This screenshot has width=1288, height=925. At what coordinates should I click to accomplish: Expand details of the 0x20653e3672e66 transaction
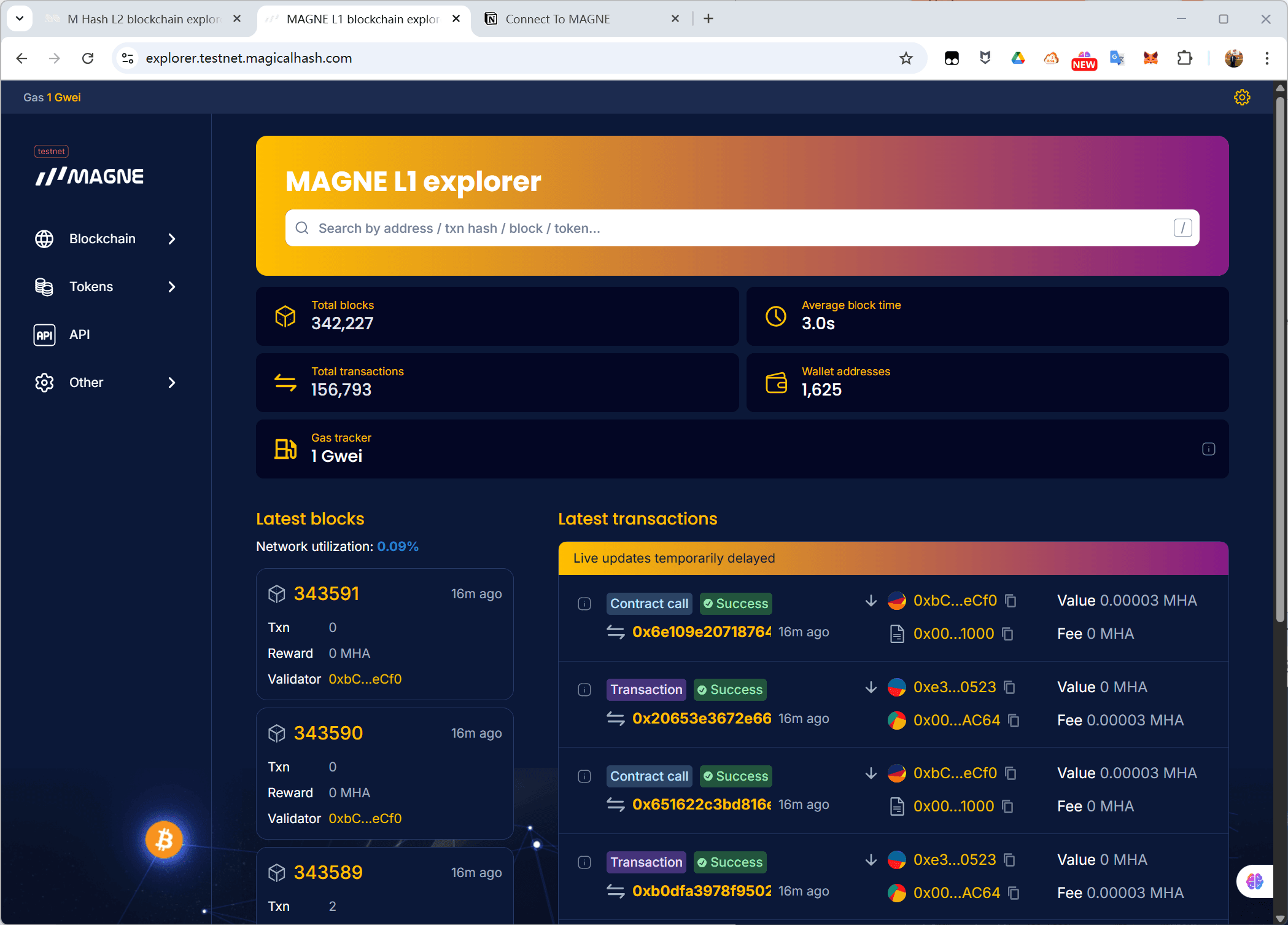pyautogui.click(x=584, y=690)
